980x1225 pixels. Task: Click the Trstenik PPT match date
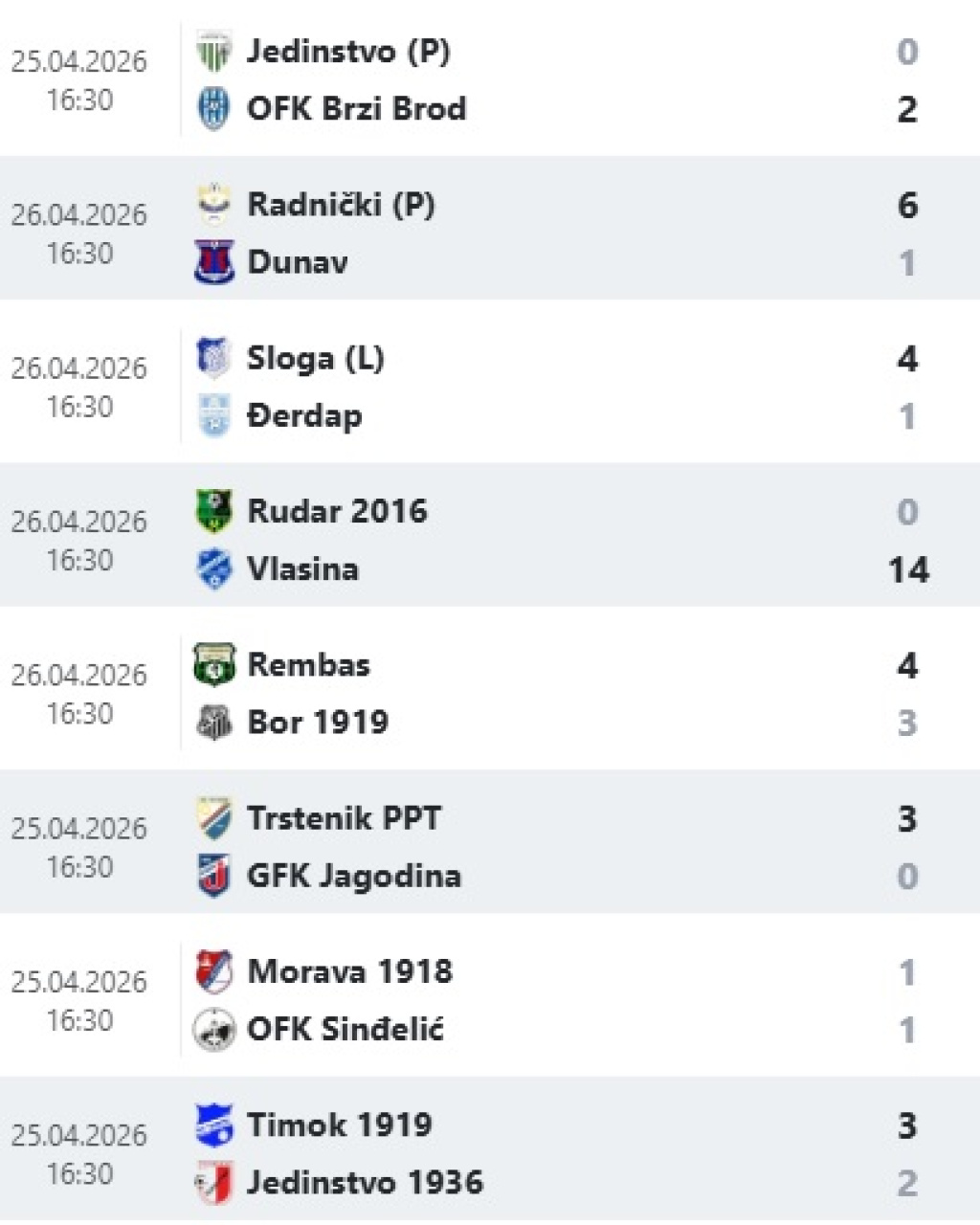point(79,829)
